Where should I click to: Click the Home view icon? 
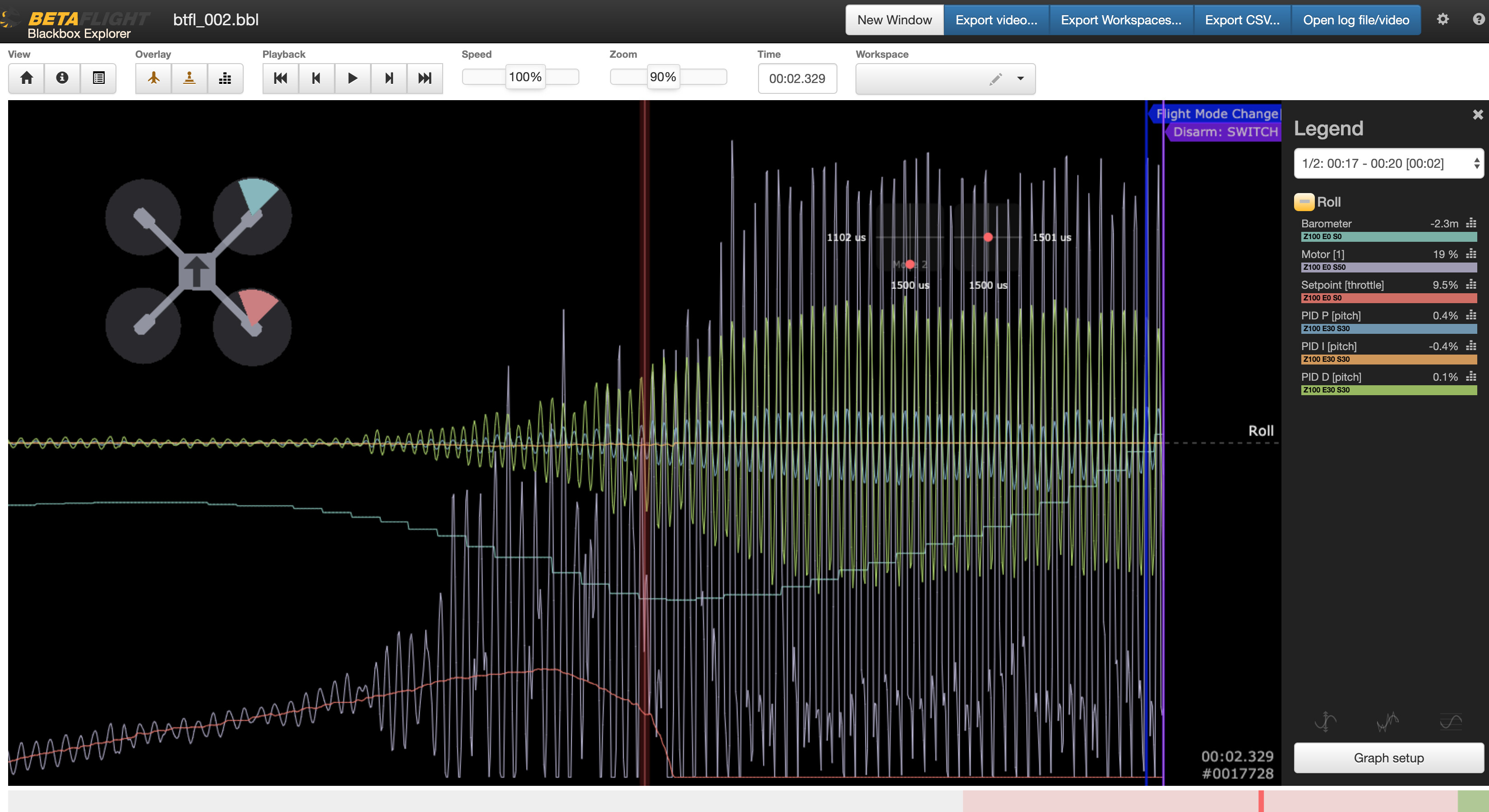pyautogui.click(x=27, y=78)
